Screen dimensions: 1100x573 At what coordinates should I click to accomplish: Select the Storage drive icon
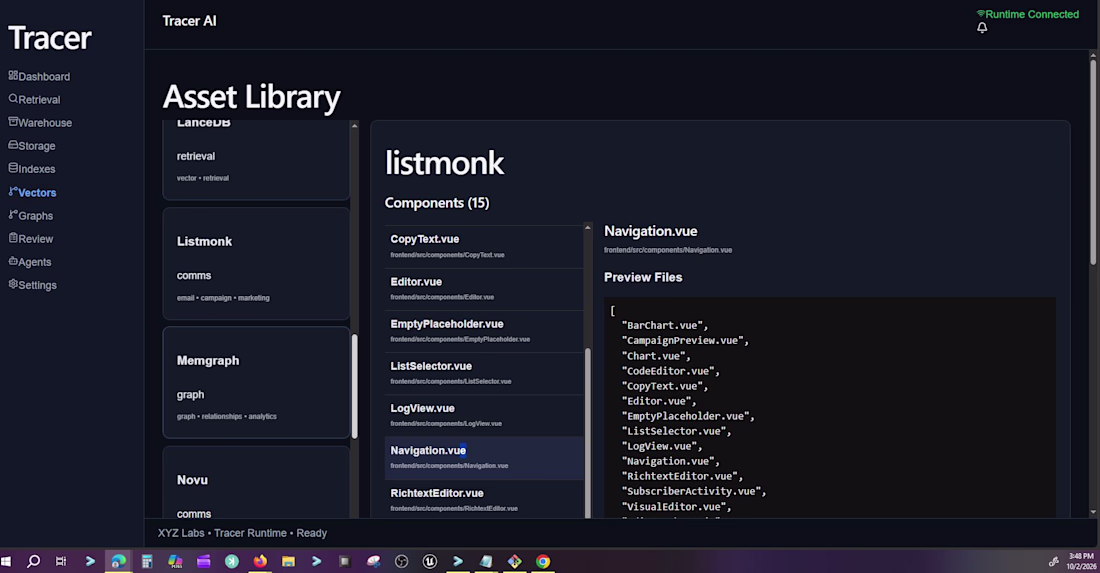pos(13,145)
